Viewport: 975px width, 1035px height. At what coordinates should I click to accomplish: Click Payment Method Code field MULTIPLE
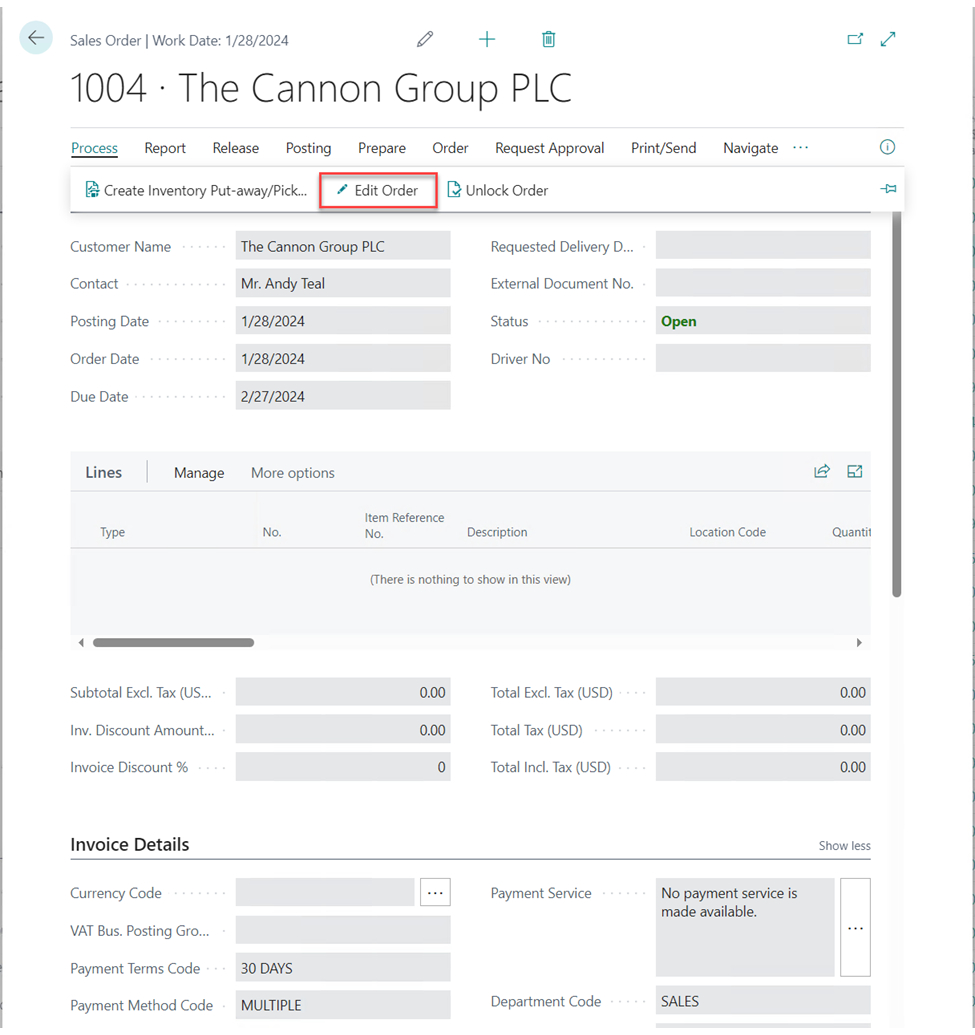pos(343,1005)
